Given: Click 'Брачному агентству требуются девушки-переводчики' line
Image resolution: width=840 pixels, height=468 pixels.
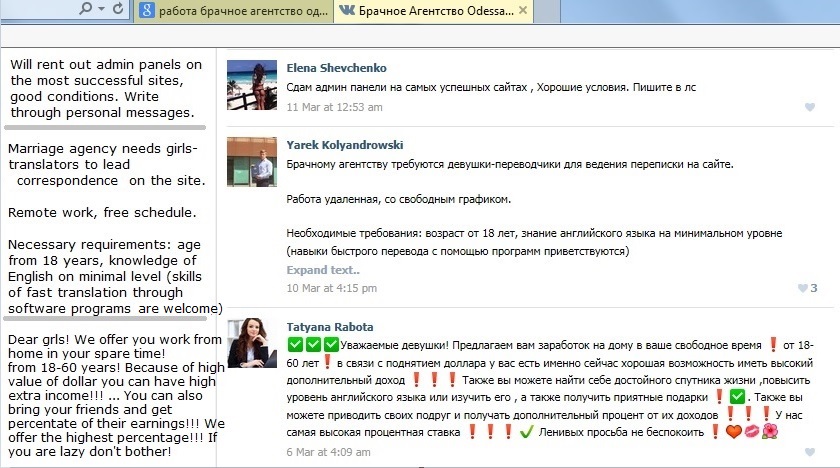Looking at the screenshot, I should tap(509, 164).
